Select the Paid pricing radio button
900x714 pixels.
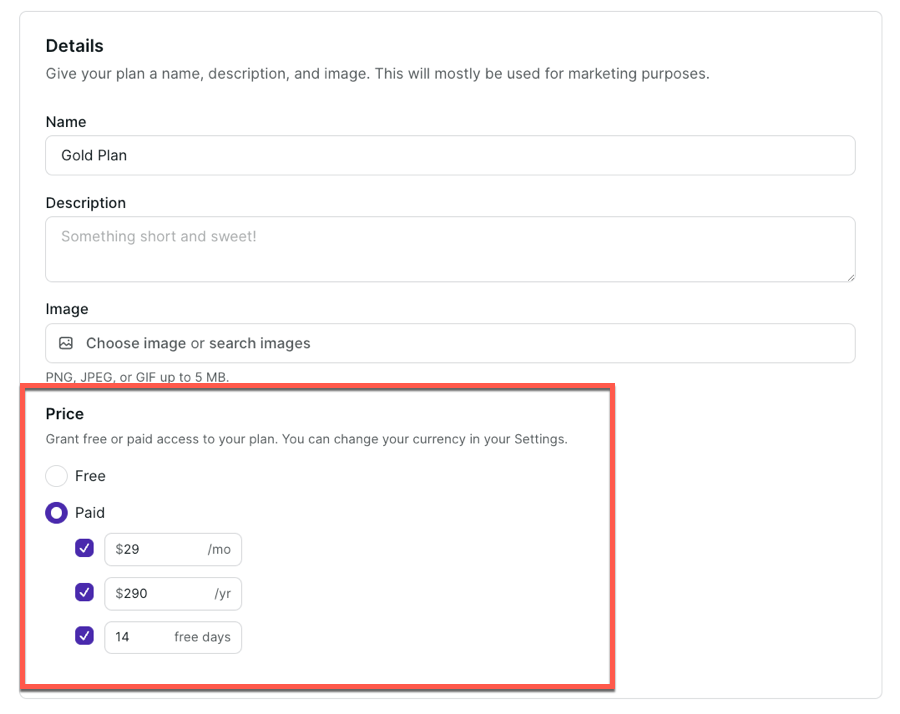(x=57, y=513)
